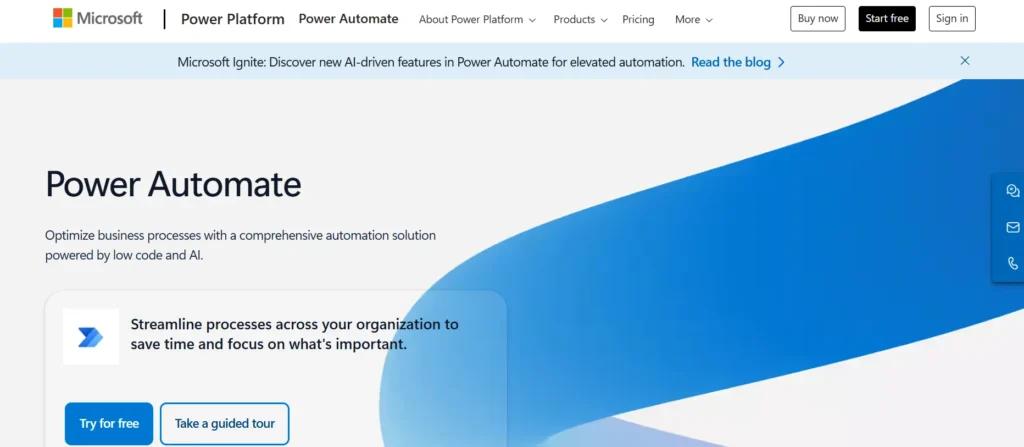Click the email envelope icon in side panel
The image size is (1024, 447).
(x=1012, y=227)
